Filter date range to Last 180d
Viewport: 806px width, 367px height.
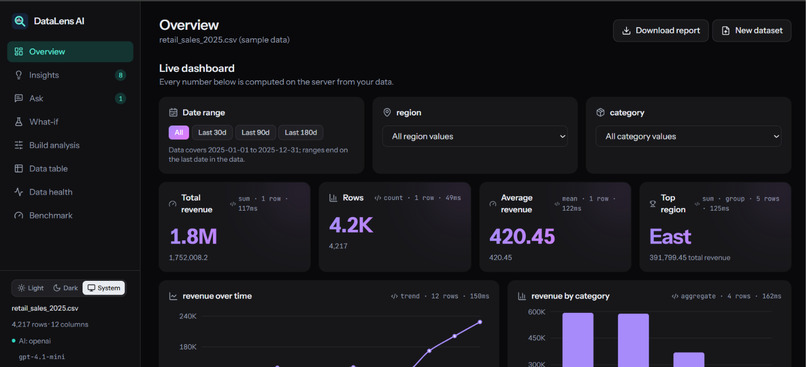[301, 133]
